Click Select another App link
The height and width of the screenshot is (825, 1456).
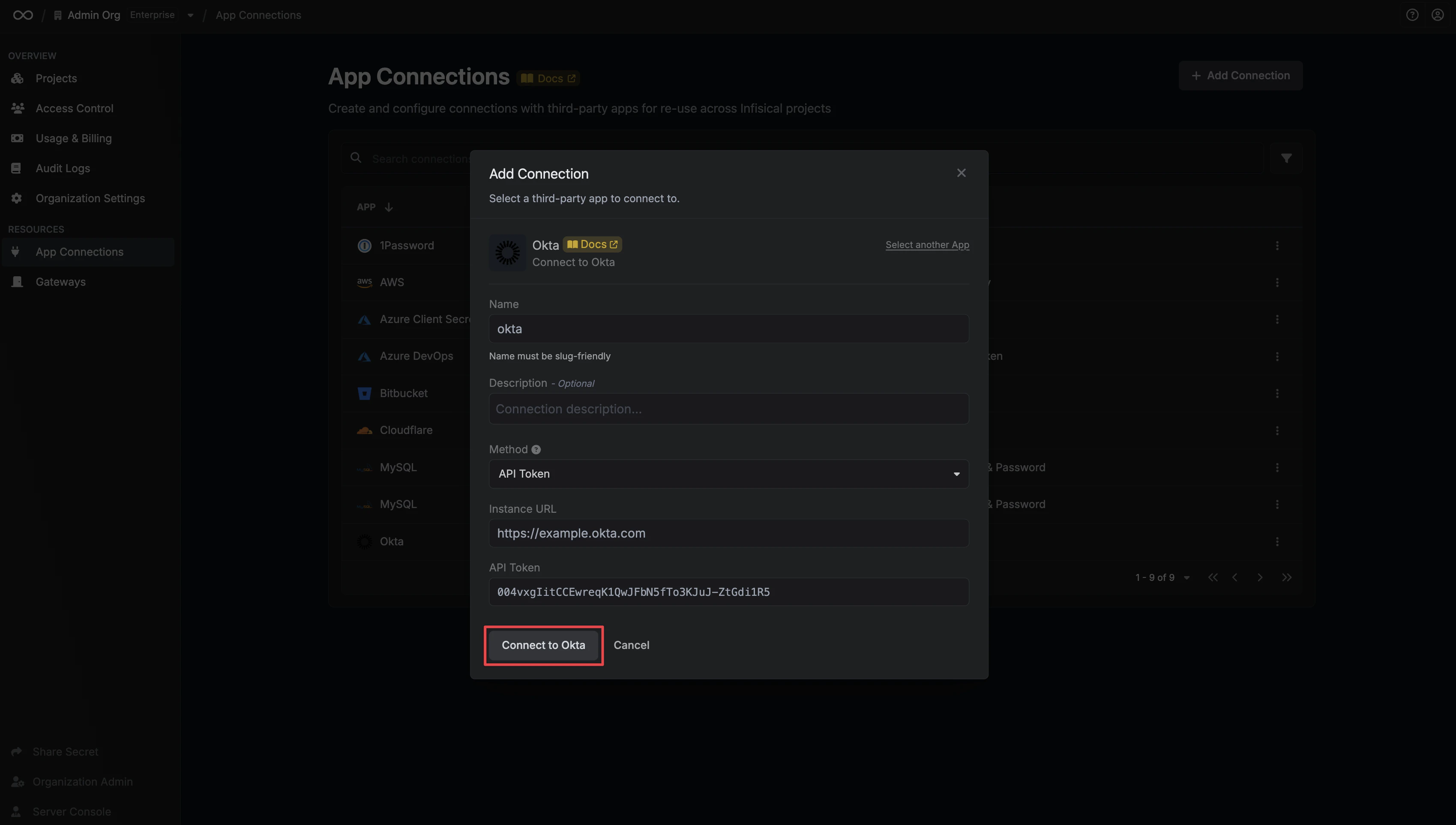pyautogui.click(x=927, y=245)
